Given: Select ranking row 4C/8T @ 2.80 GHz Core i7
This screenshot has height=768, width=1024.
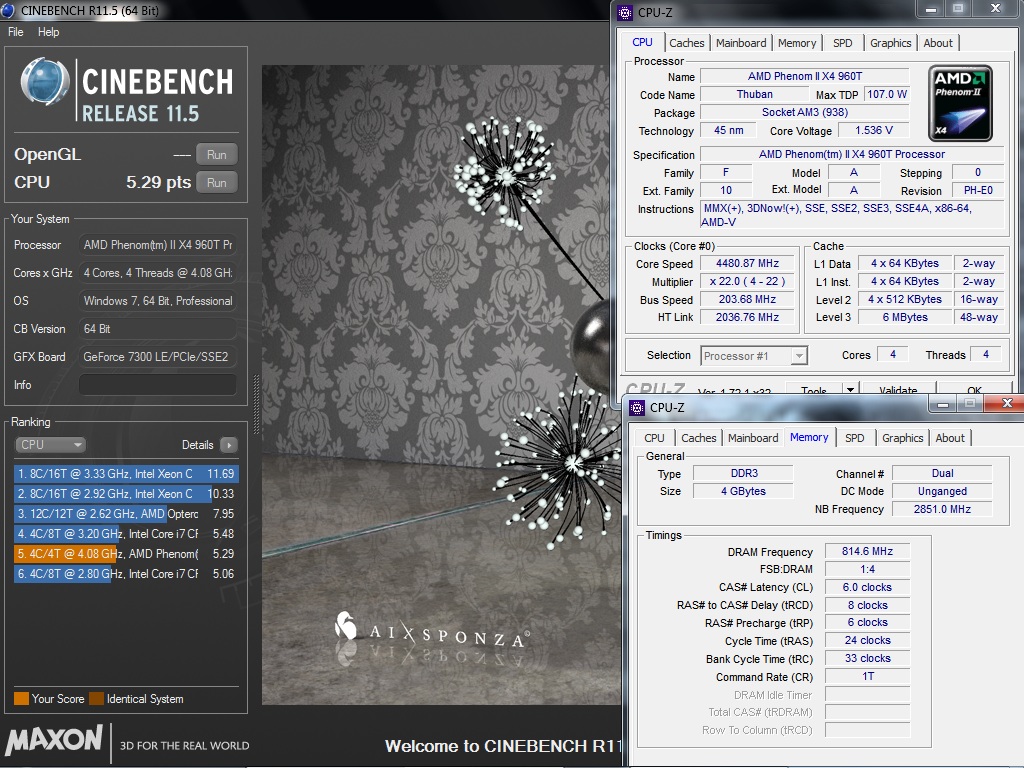Looking at the screenshot, I should (126, 573).
